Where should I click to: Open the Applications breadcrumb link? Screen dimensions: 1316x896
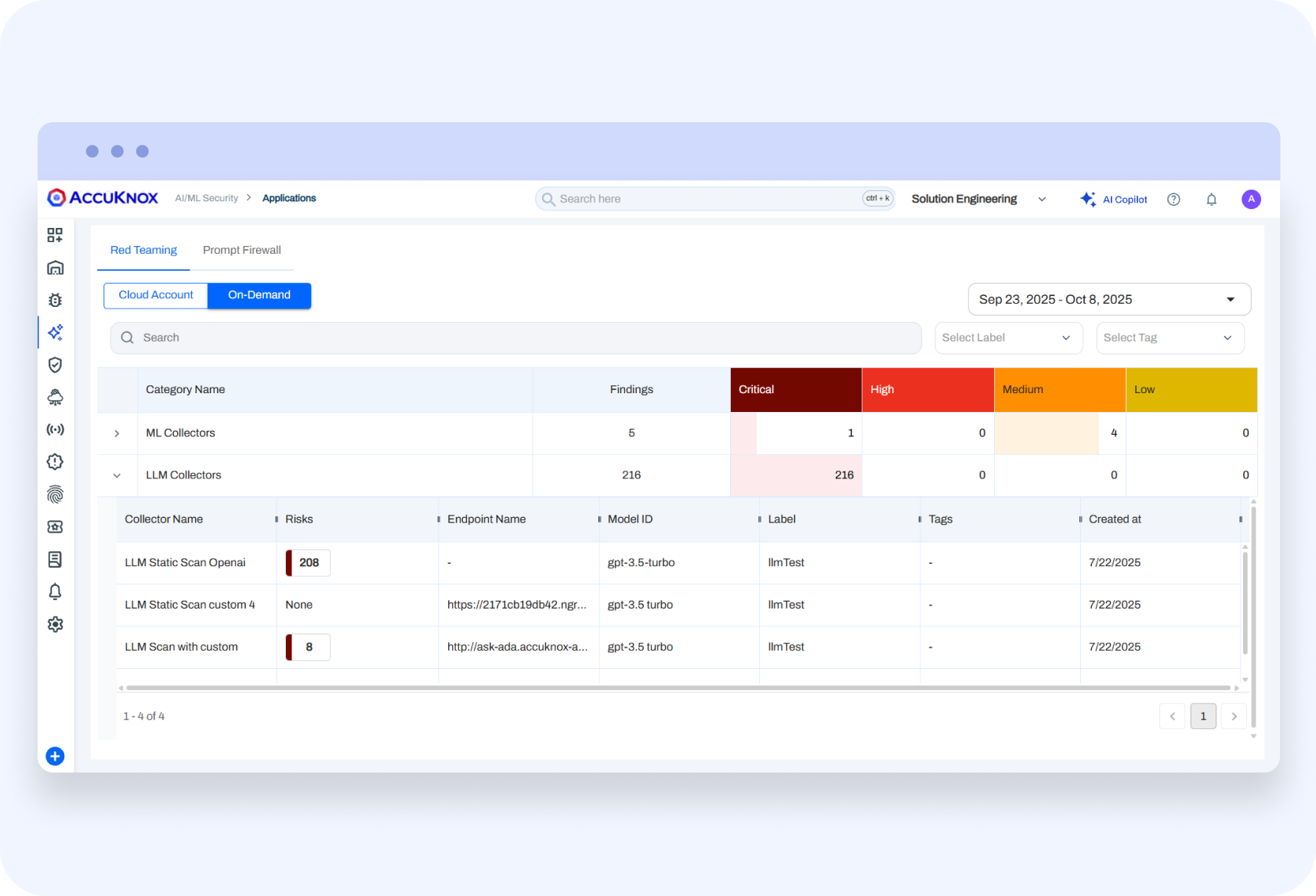point(289,198)
